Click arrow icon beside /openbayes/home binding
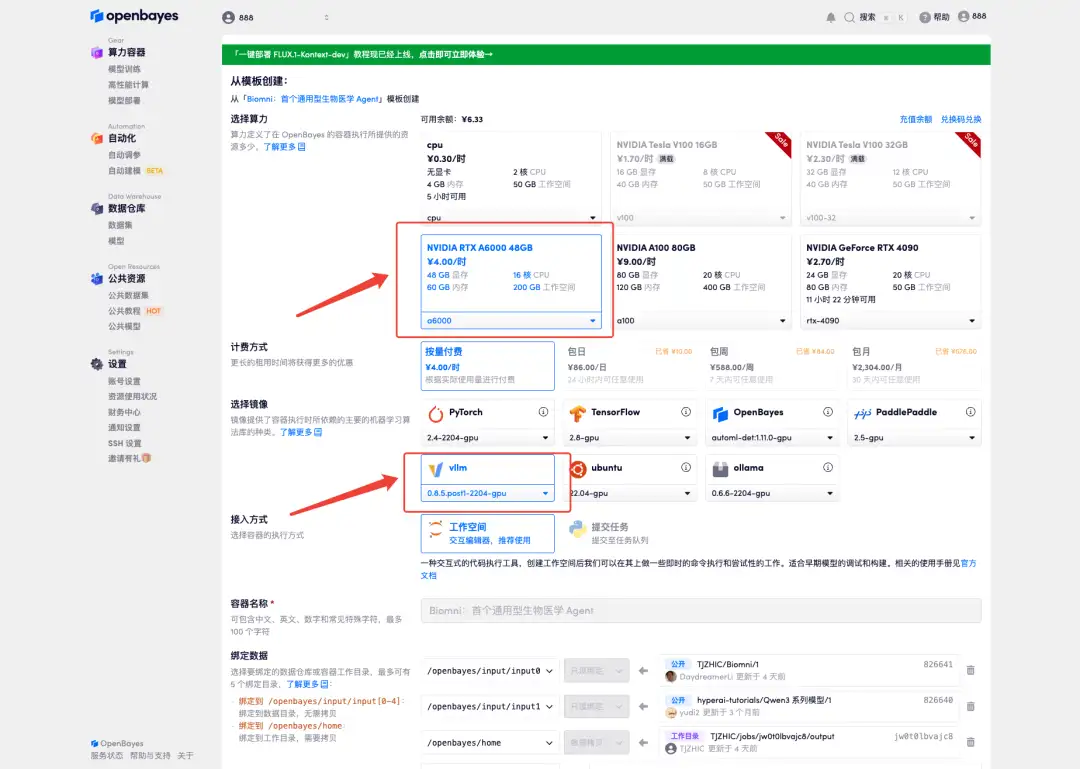The width and height of the screenshot is (1080, 769). pyautogui.click(x=643, y=743)
